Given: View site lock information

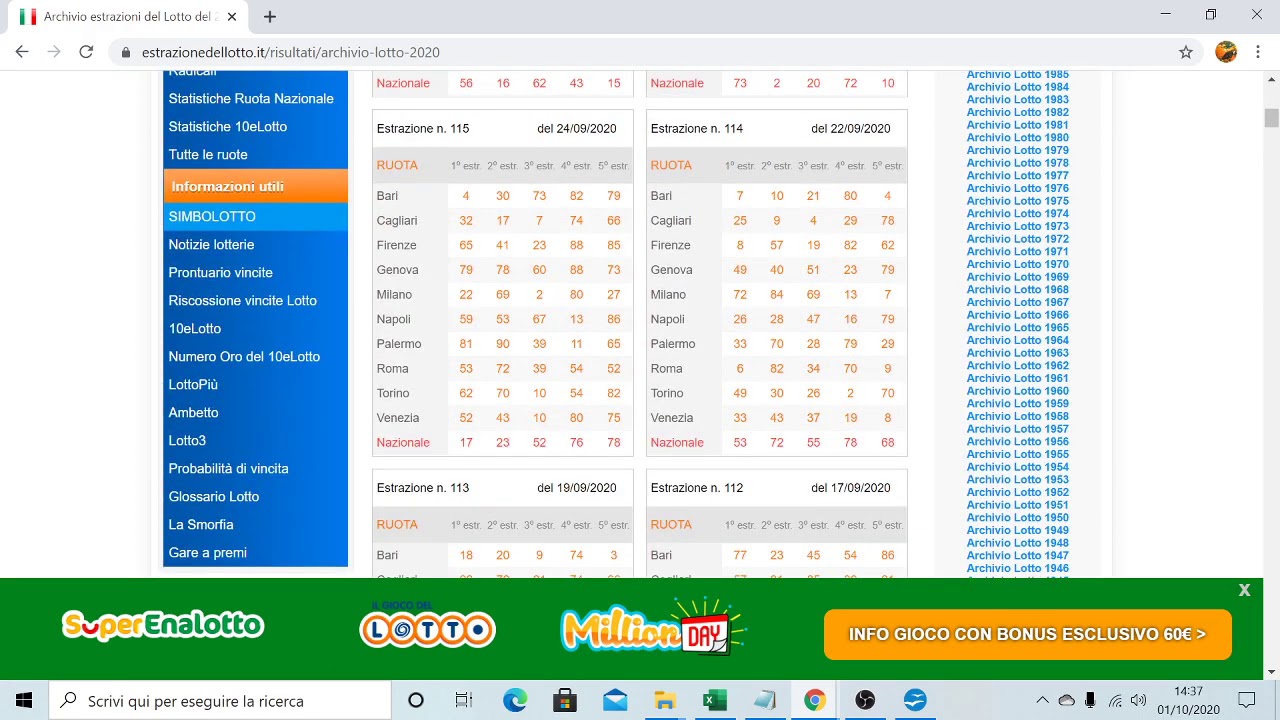Looking at the screenshot, I should [x=126, y=52].
